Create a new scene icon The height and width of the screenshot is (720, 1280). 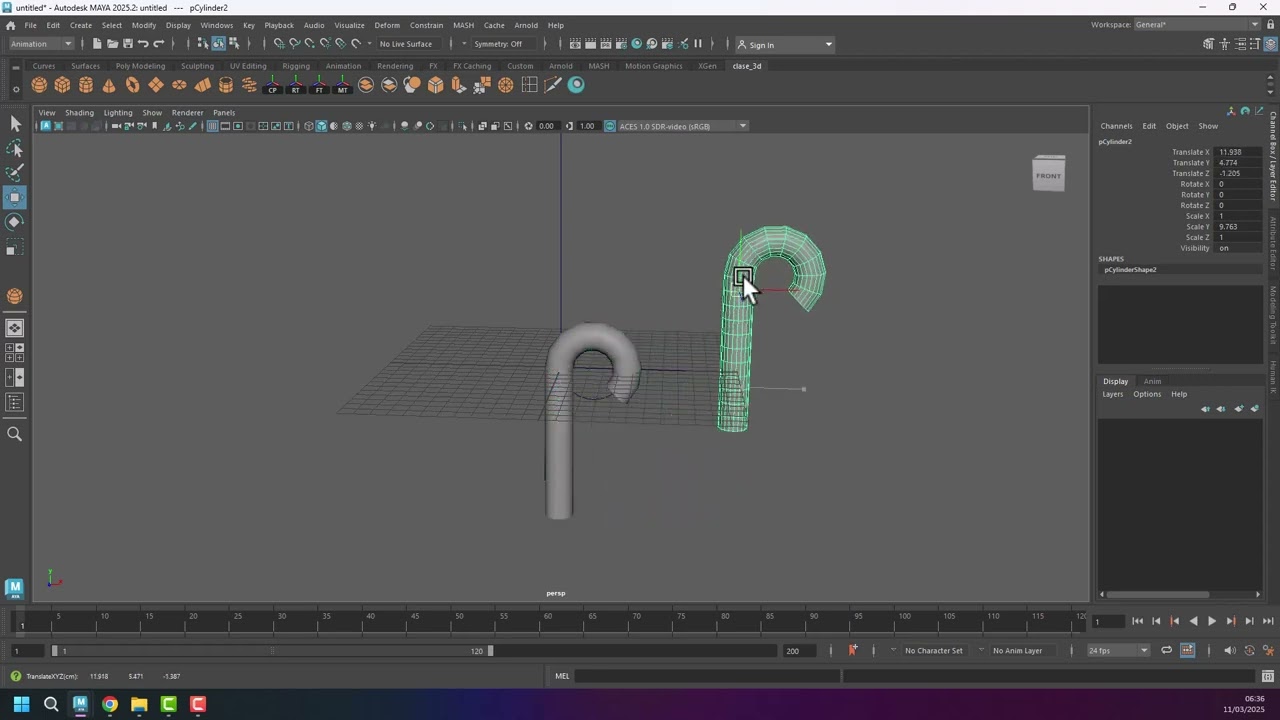[x=97, y=44]
